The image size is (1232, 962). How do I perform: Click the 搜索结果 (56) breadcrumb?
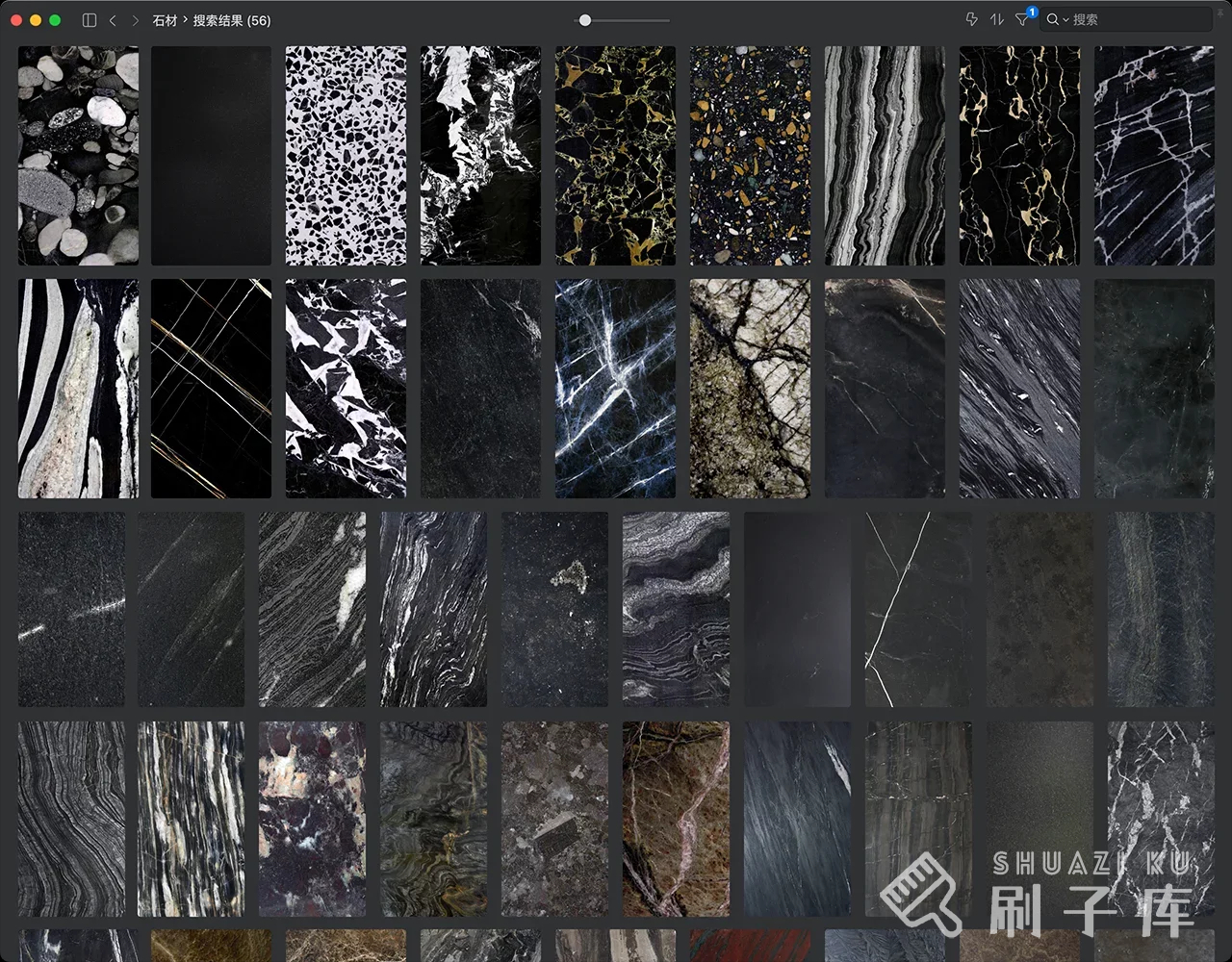point(231,20)
